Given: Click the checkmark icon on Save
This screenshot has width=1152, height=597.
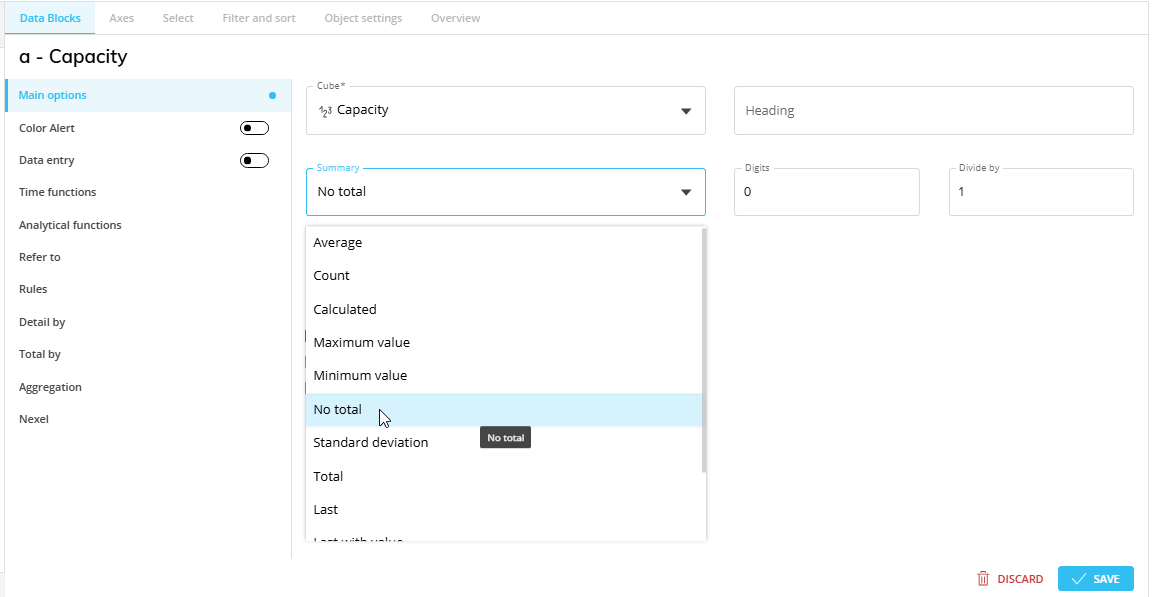Looking at the screenshot, I should (1078, 579).
